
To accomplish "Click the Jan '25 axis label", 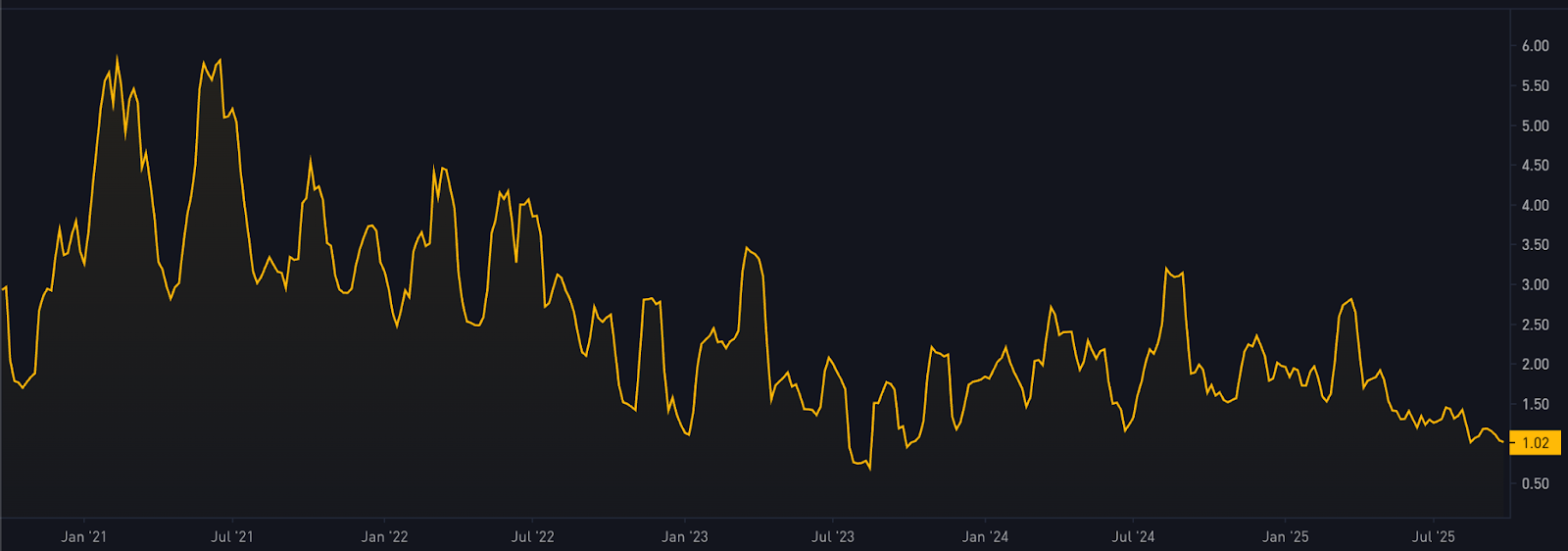I will (x=1285, y=536).
